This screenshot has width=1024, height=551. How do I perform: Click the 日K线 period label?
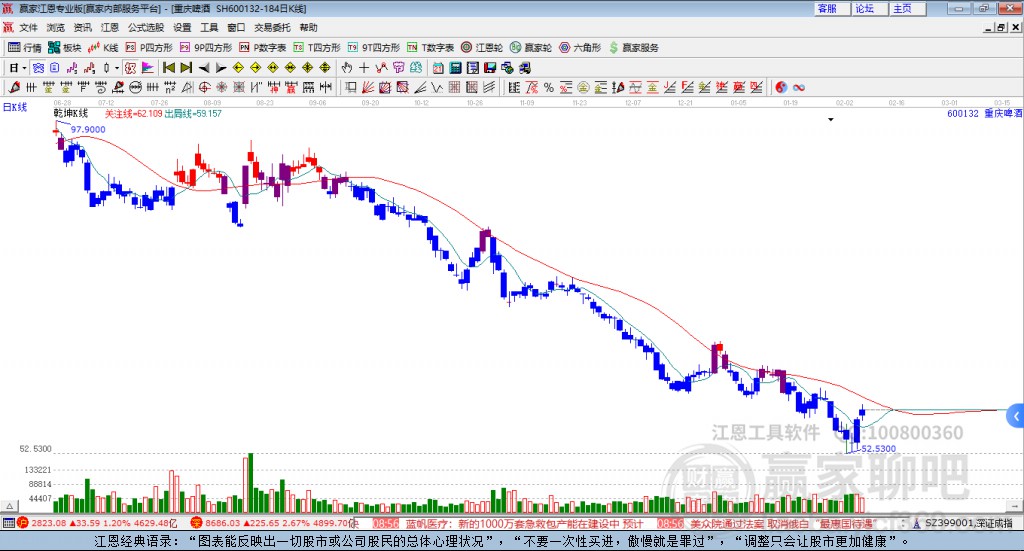point(15,107)
